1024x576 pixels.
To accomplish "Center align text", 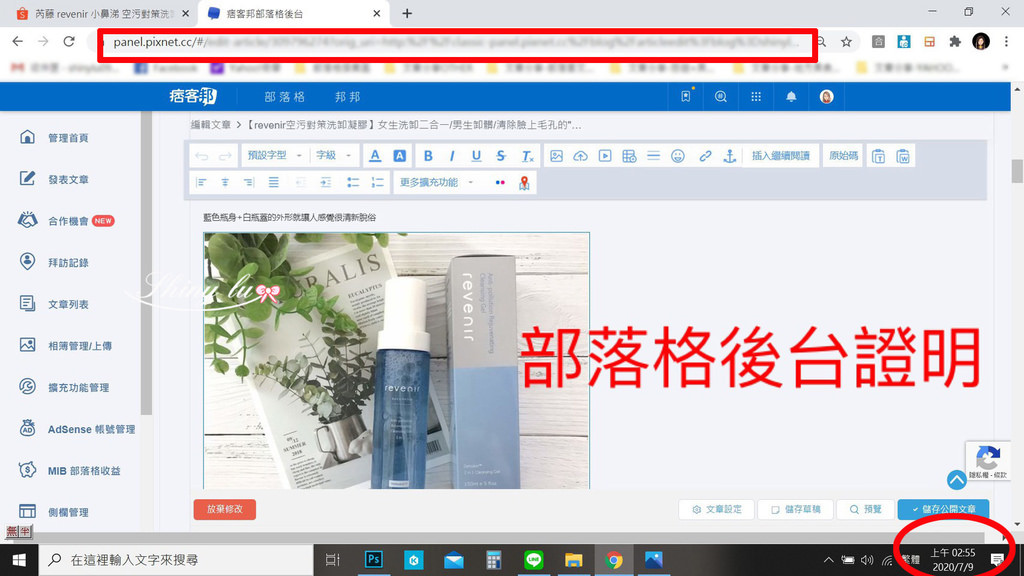I will [225, 183].
